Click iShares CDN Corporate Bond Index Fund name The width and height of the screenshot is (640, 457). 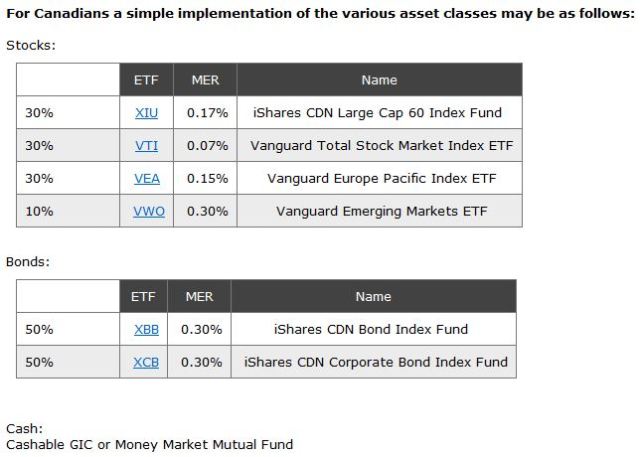coord(375,362)
